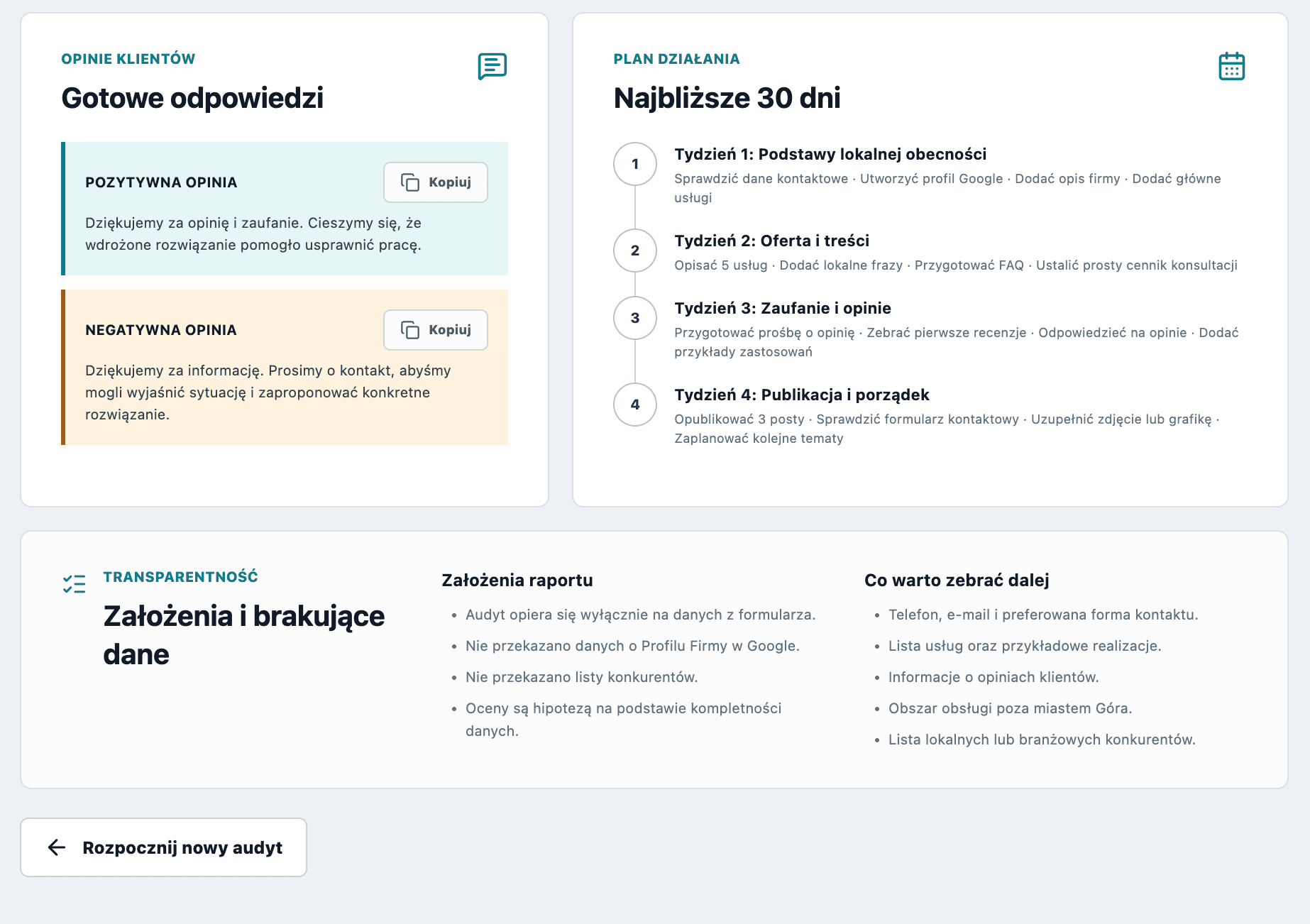The image size is (1310, 924).
Task: Copy the positive review reply via Kopiuj
Action: (x=436, y=182)
